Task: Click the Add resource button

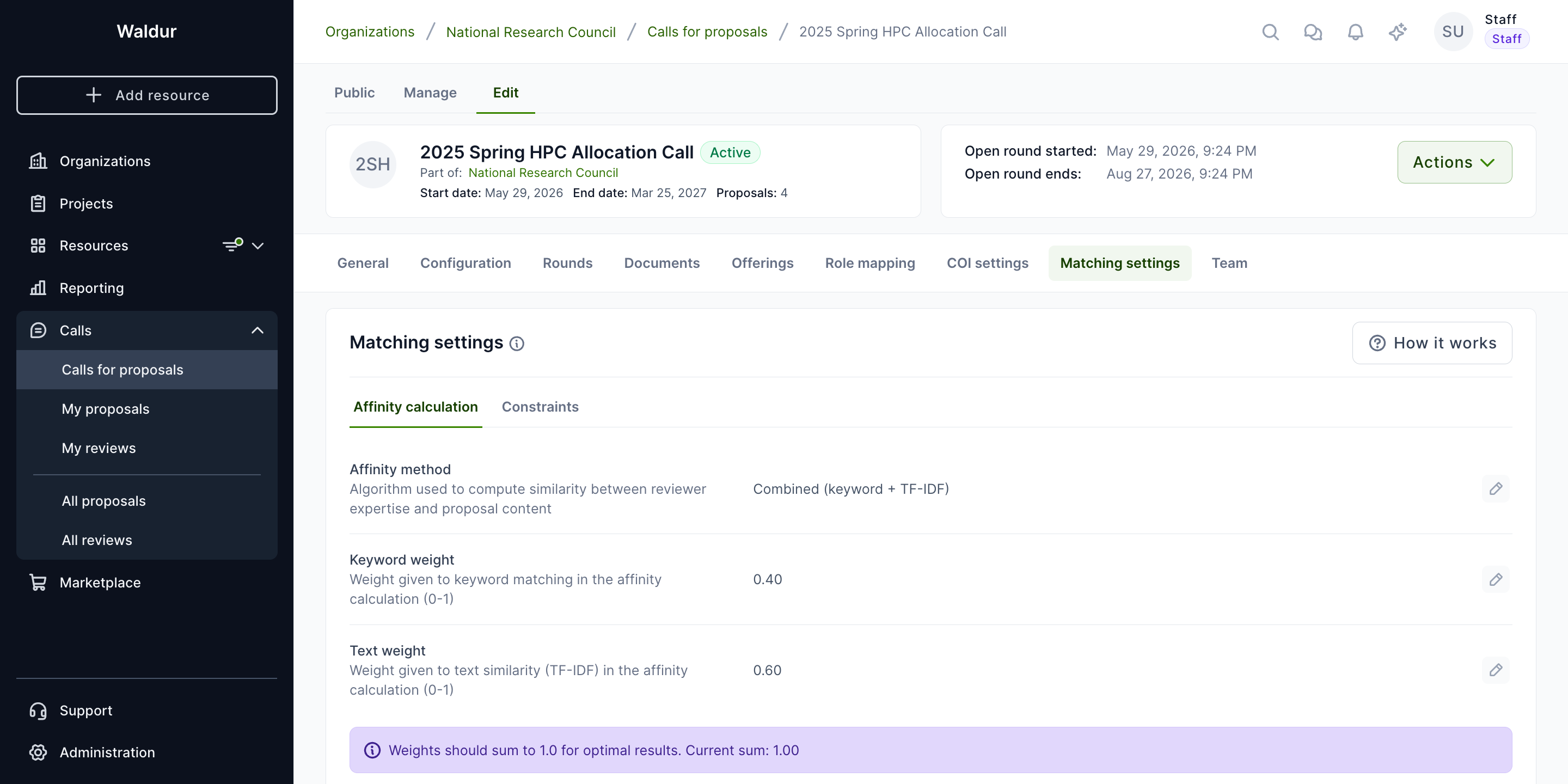Action: point(146,95)
